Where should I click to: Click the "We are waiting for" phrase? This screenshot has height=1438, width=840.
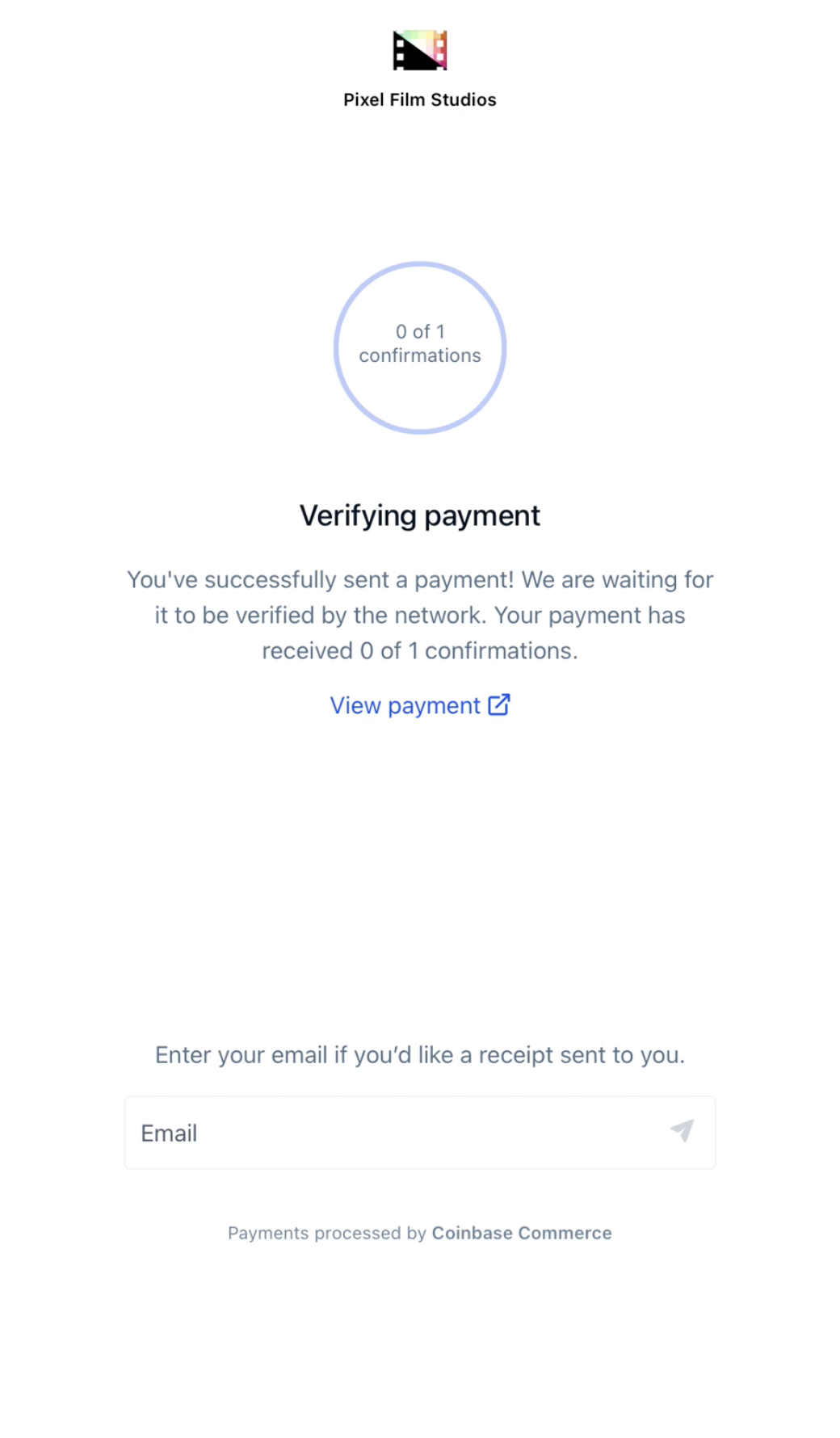617,580
